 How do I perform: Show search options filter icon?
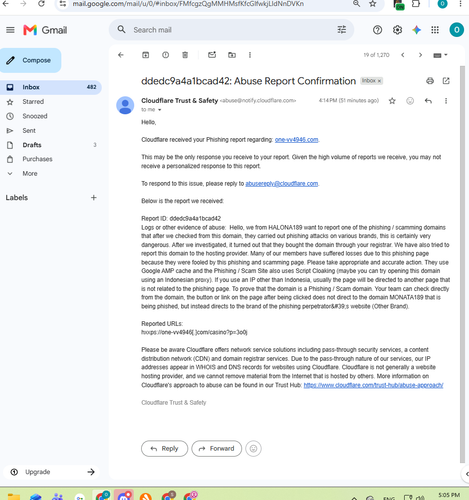pyautogui.click(x=342, y=30)
